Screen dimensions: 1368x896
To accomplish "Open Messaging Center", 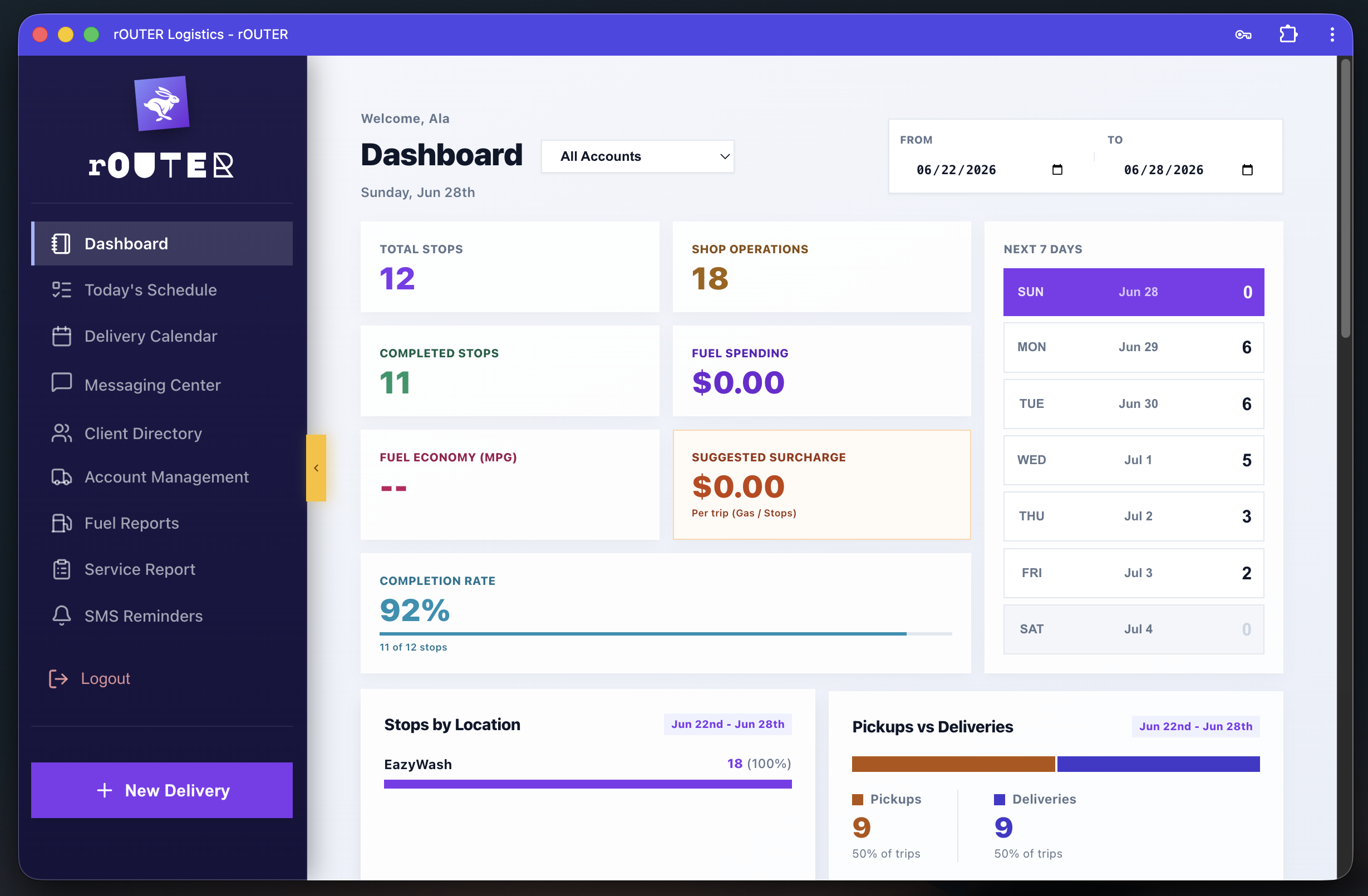I will (161, 385).
